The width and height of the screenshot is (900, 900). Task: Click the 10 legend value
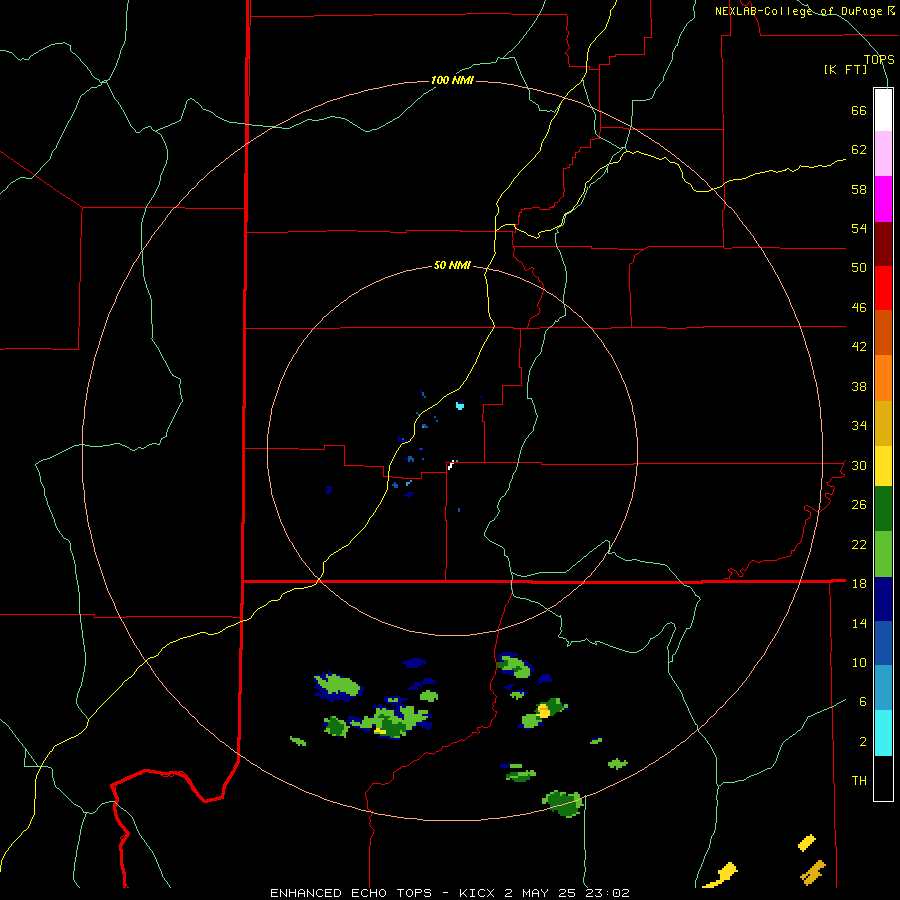859,662
